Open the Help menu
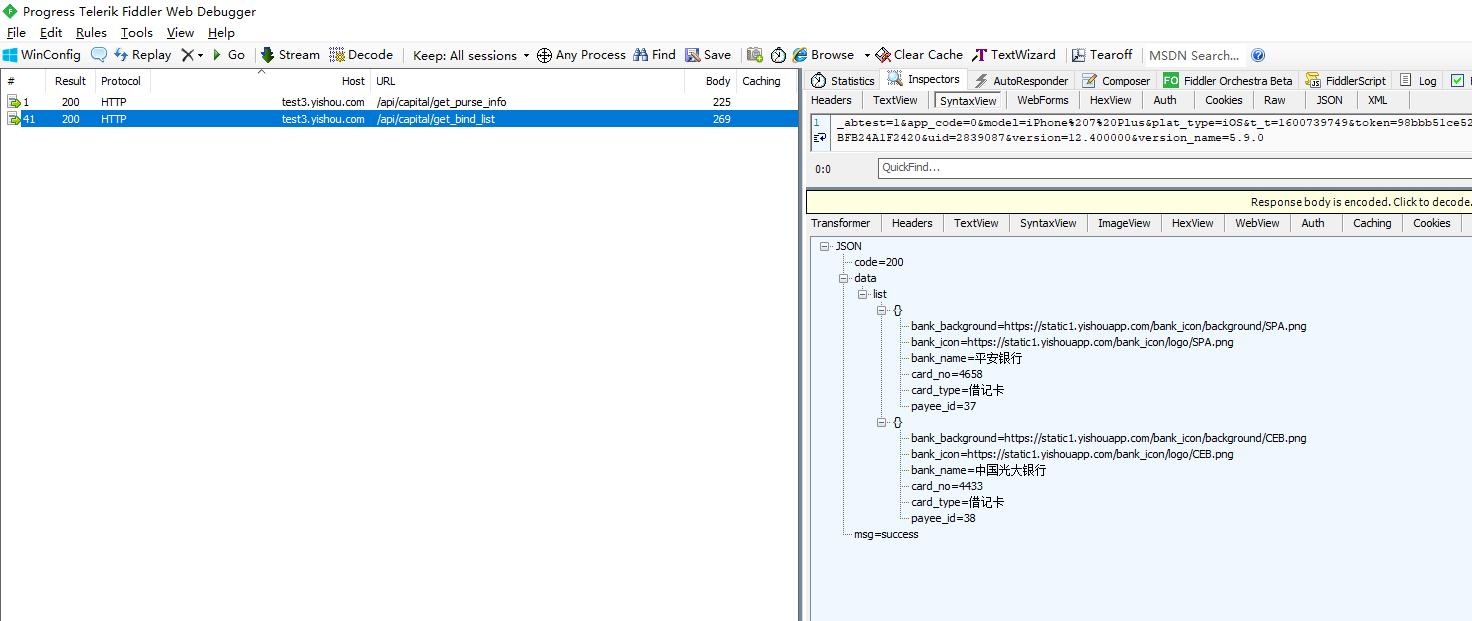Screen dimensions: 1472x621 [x=221, y=33]
